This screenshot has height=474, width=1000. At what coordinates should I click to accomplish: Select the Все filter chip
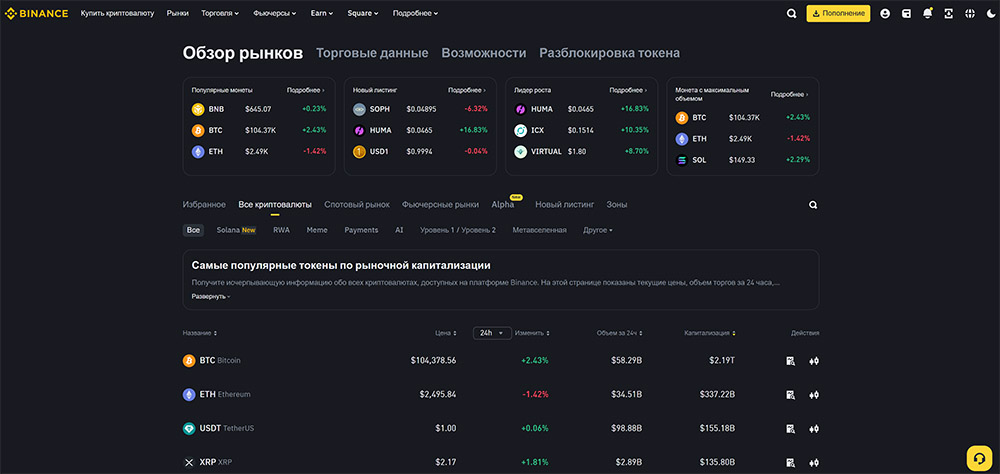coord(193,230)
